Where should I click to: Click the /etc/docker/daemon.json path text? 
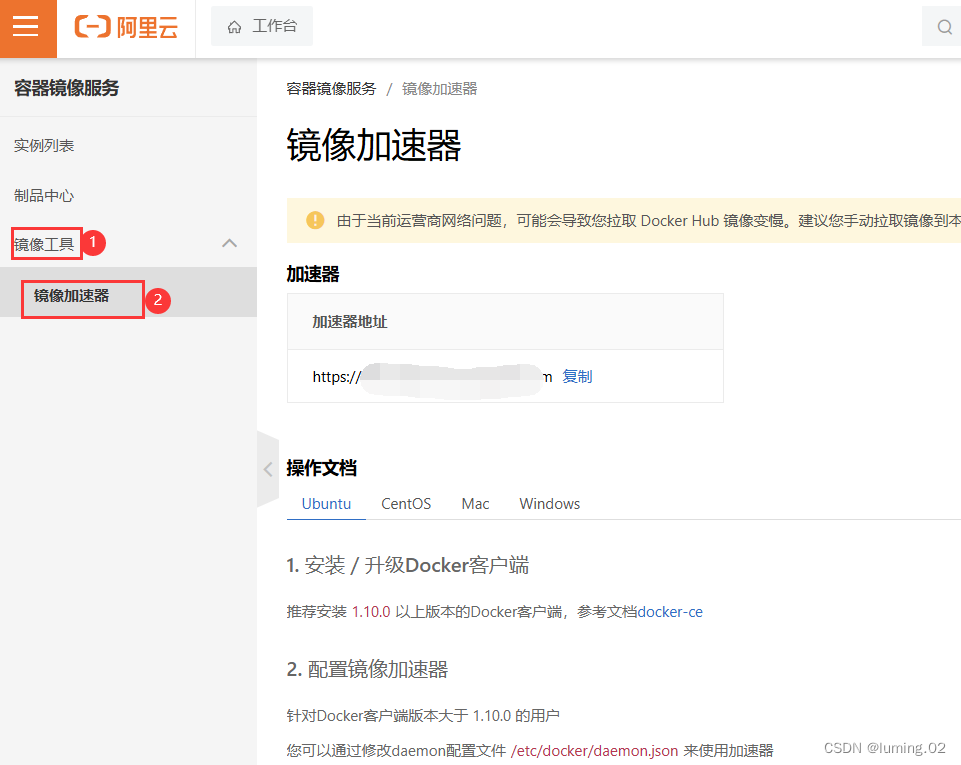(594, 751)
